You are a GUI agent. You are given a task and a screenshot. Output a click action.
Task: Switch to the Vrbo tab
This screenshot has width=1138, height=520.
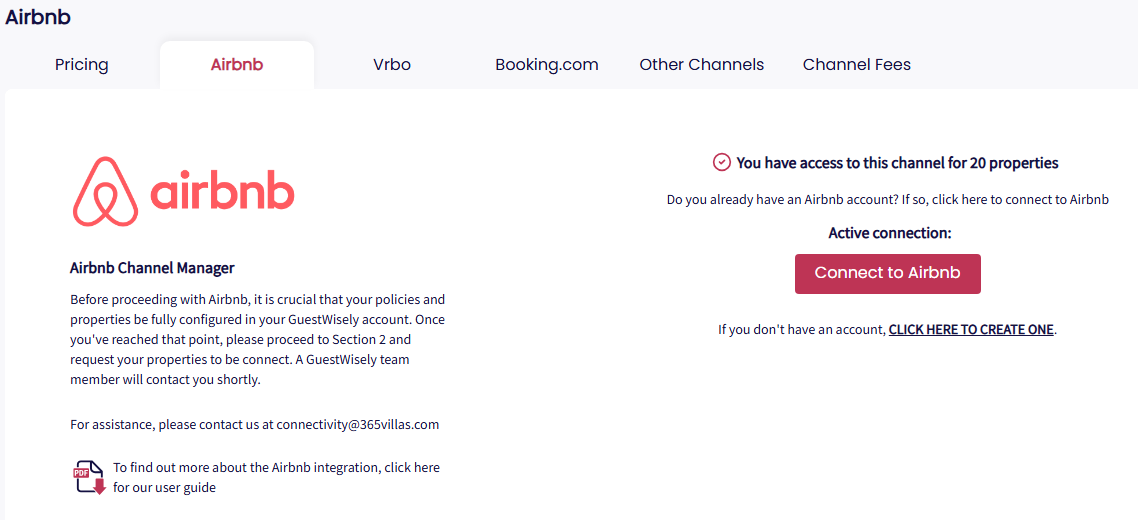392,65
